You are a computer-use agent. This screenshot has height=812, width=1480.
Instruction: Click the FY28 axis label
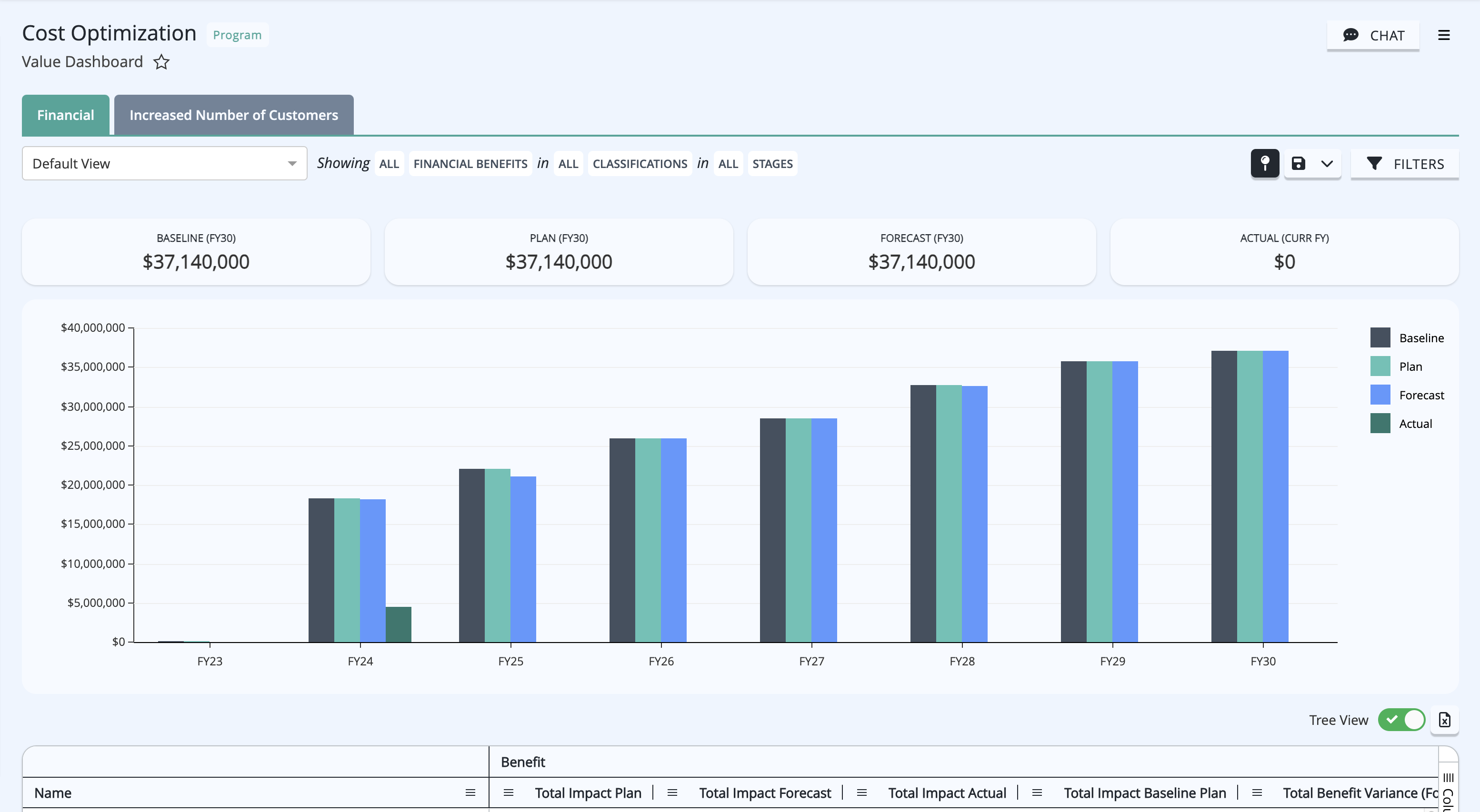962,662
